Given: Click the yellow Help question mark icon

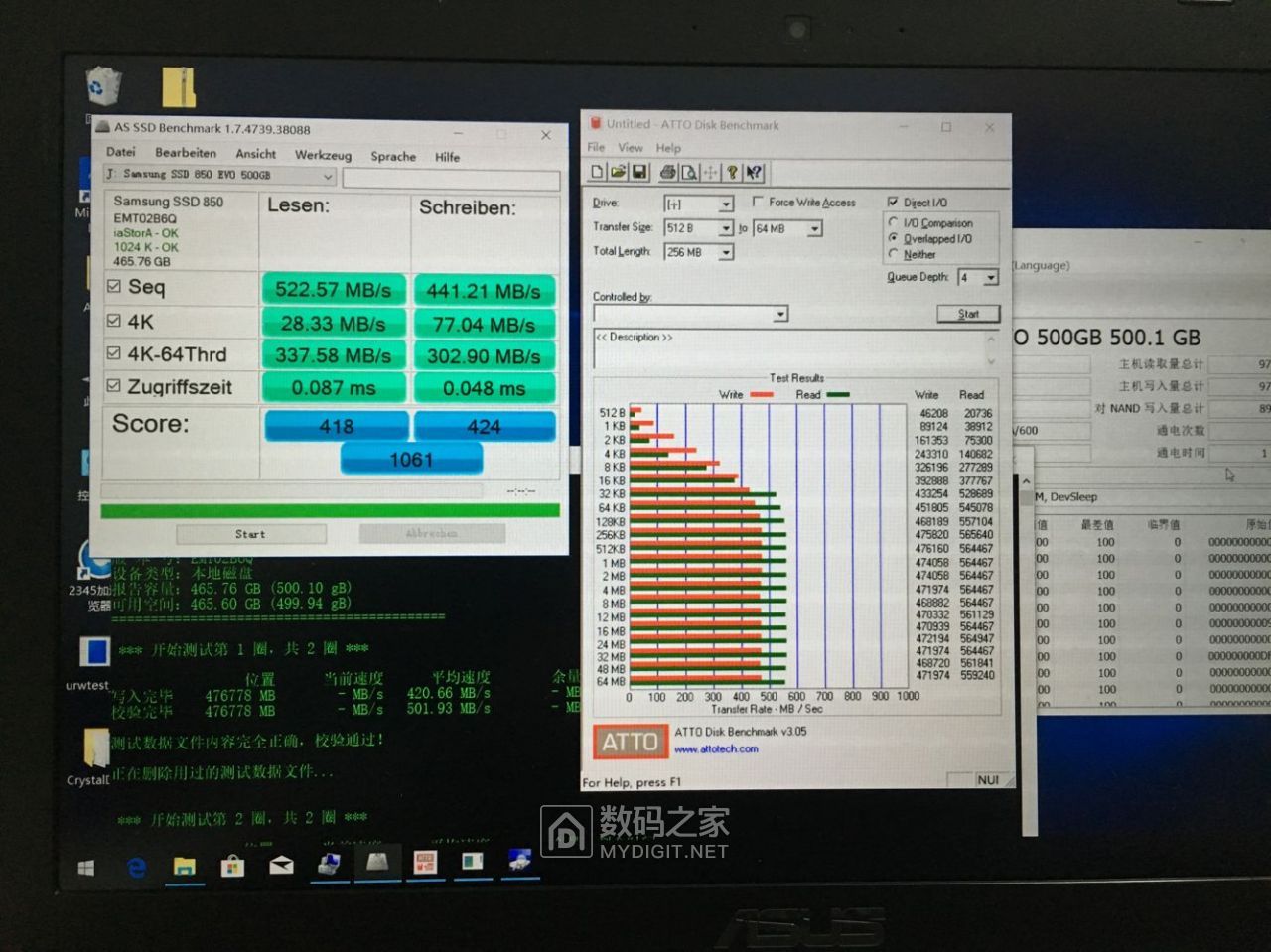Looking at the screenshot, I should pyautogui.click(x=732, y=172).
